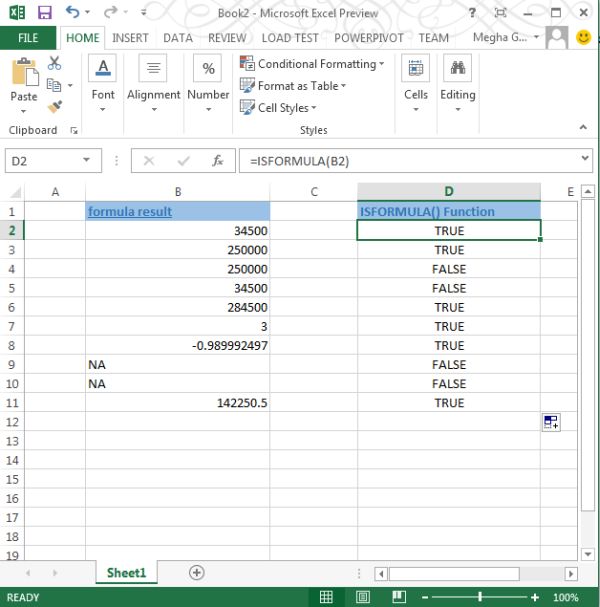Open the Excel application icon menu
Screen dimensions: 600x607
(x=17, y=12)
